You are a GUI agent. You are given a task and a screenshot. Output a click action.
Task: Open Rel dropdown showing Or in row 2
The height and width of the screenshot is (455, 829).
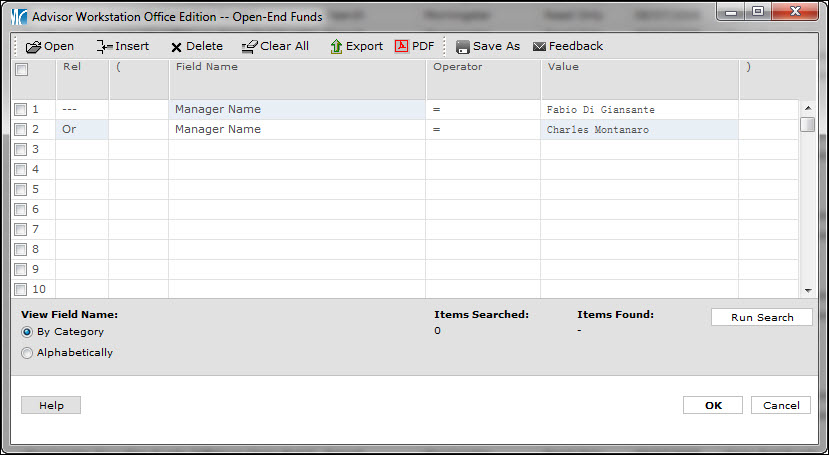pos(81,130)
